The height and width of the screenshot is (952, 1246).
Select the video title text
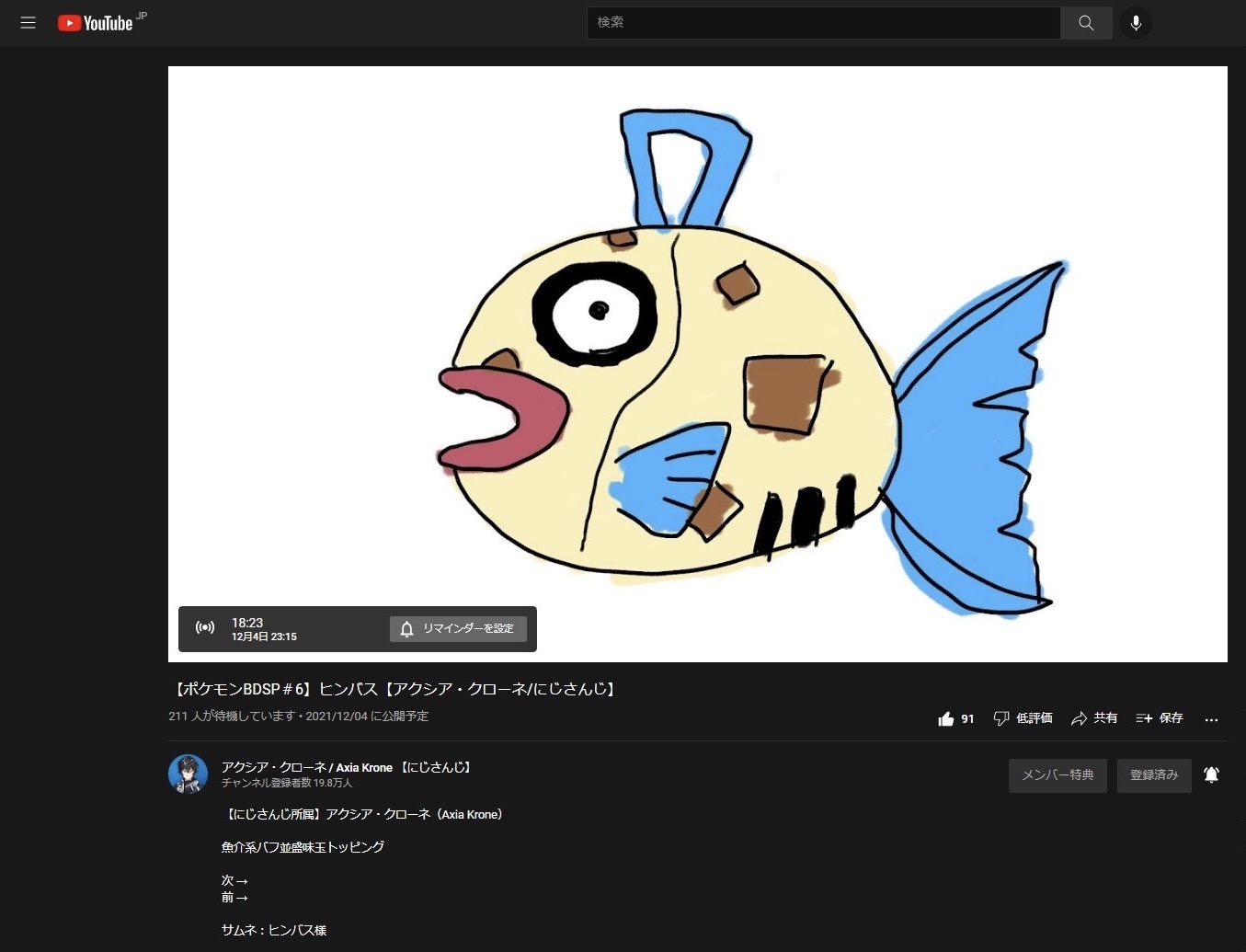[x=395, y=689]
